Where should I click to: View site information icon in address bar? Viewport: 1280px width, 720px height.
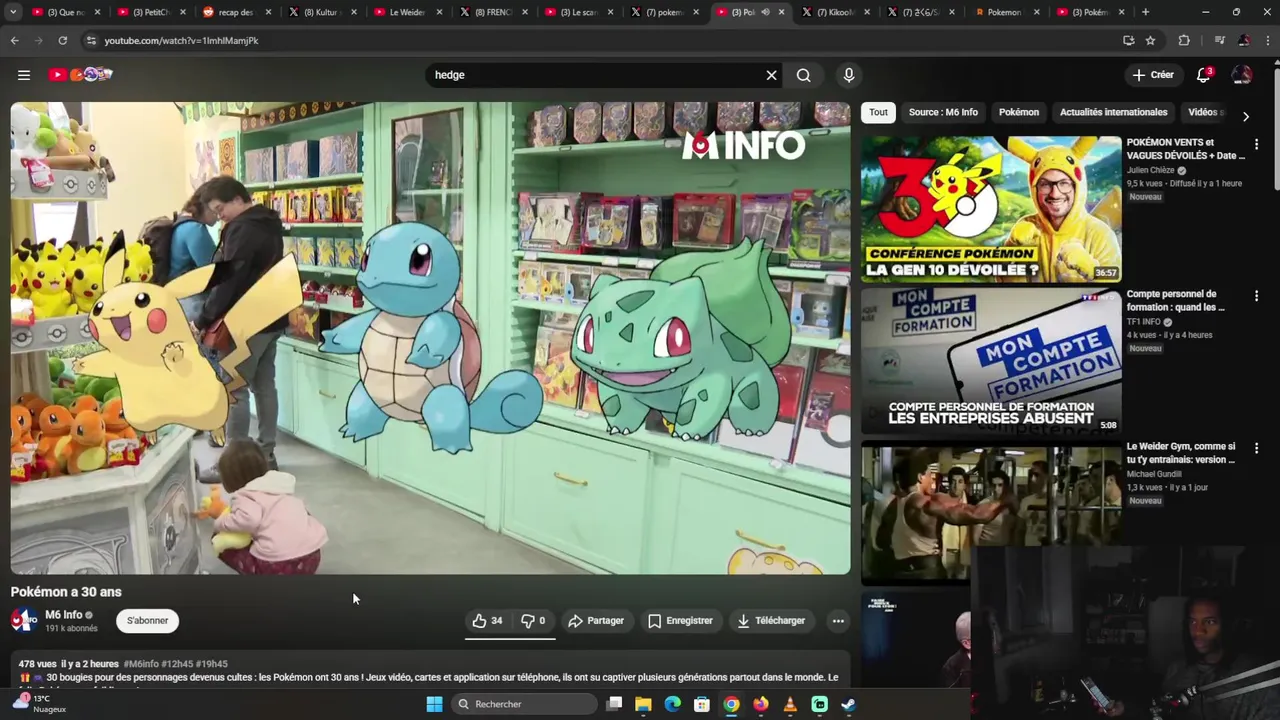pyautogui.click(x=91, y=40)
